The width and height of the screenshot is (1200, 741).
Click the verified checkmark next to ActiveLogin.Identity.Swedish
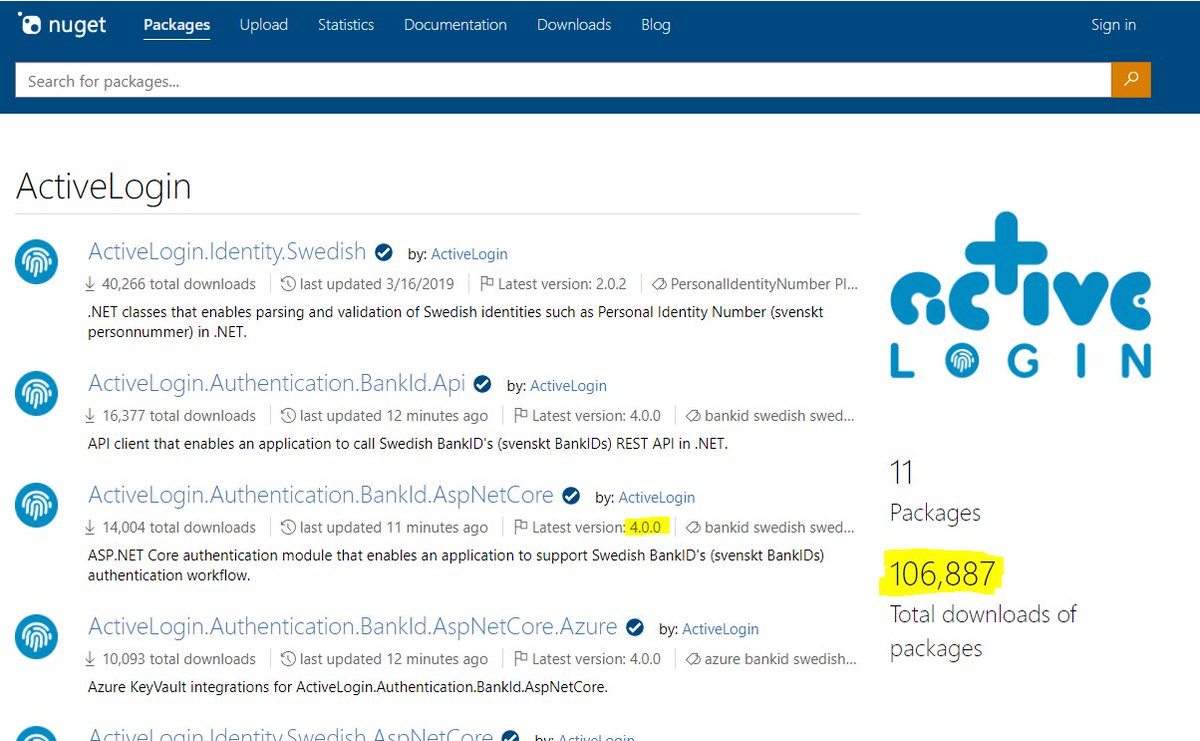pyautogui.click(x=384, y=252)
